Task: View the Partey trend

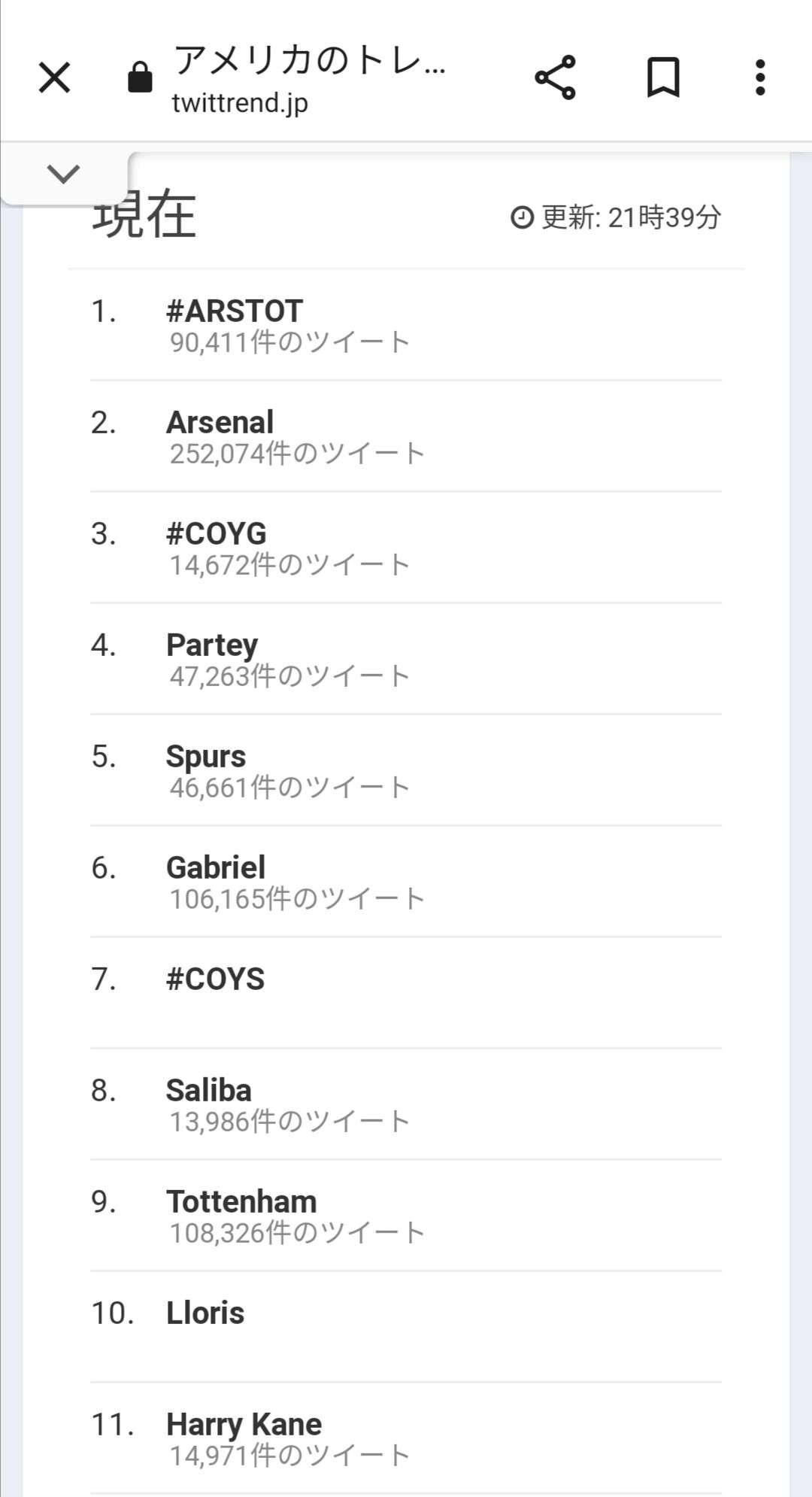Action: (x=212, y=645)
